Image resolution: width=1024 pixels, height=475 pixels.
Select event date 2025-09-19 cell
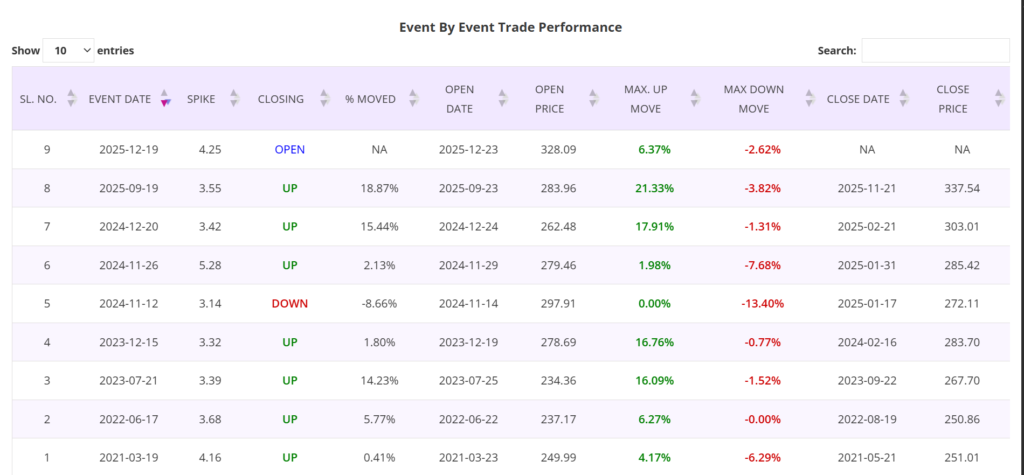[128, 188]
